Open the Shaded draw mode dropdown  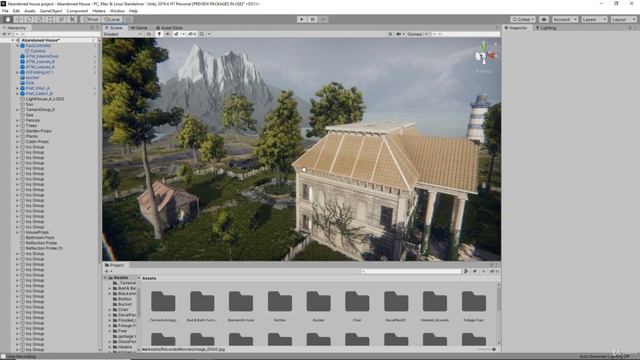122,34
